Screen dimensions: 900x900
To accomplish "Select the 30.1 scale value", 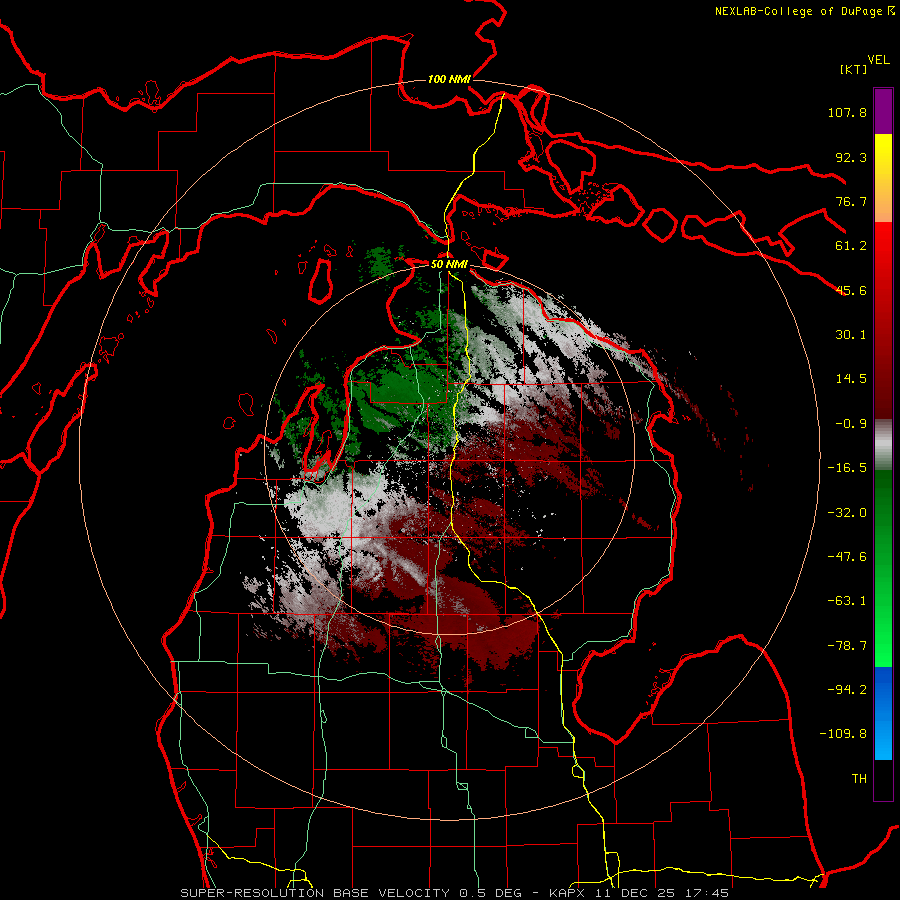I will coord(851,335).
